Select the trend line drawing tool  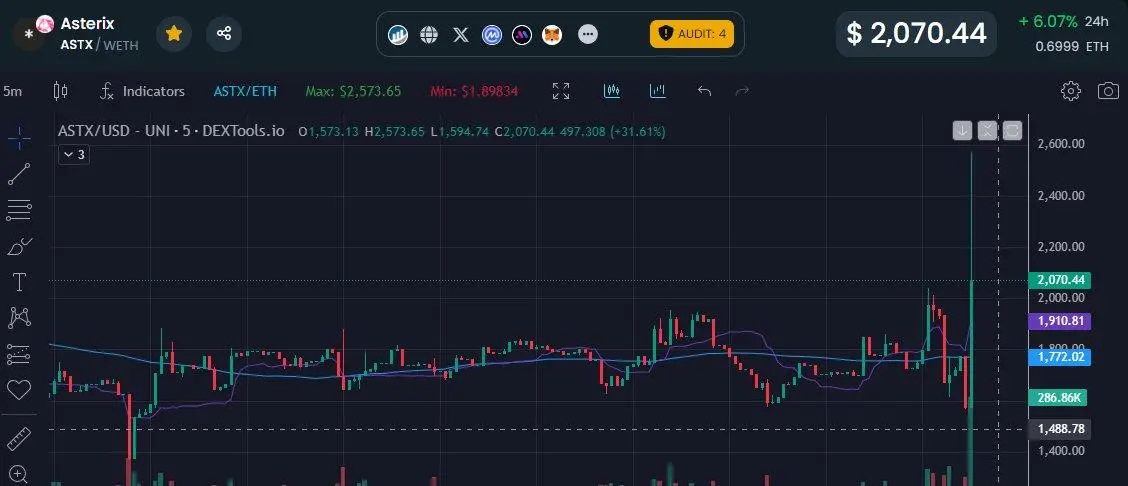coord(19,174)
